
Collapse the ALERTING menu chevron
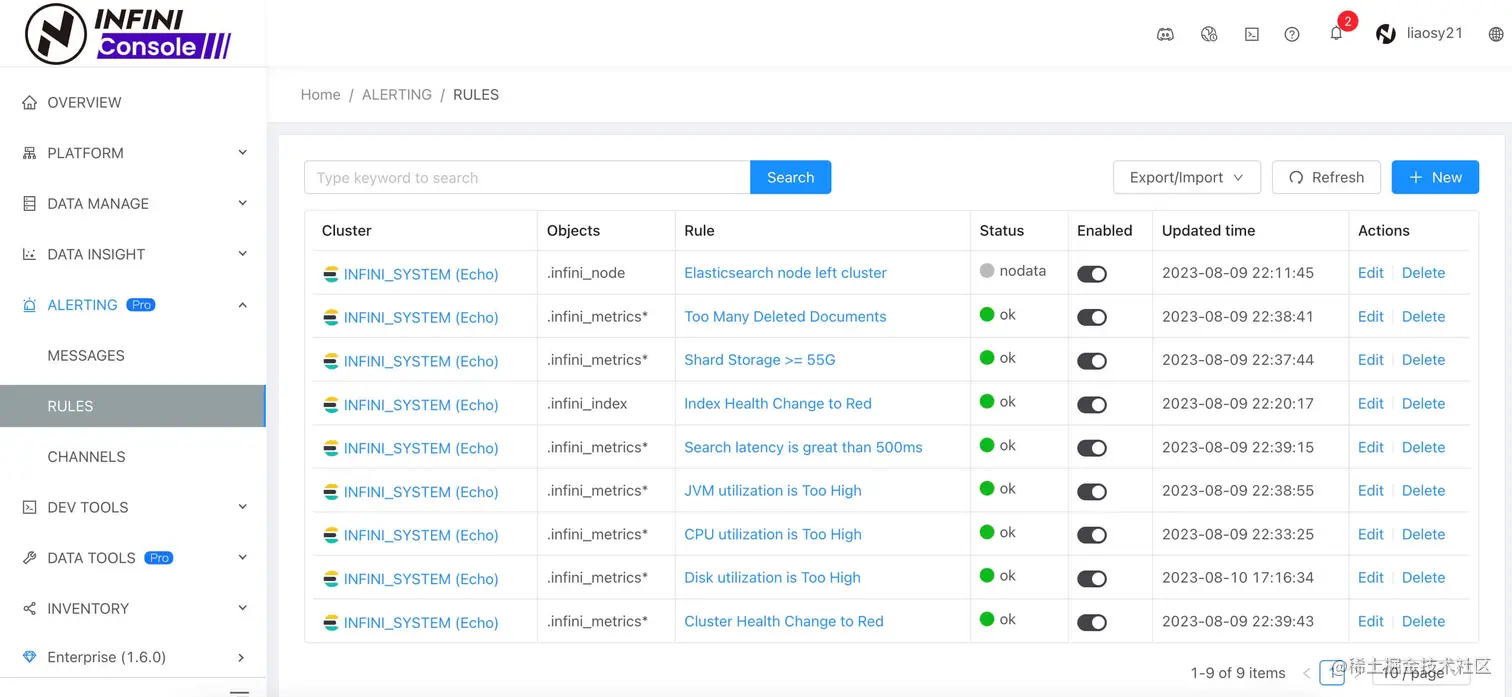pos(242,304)
